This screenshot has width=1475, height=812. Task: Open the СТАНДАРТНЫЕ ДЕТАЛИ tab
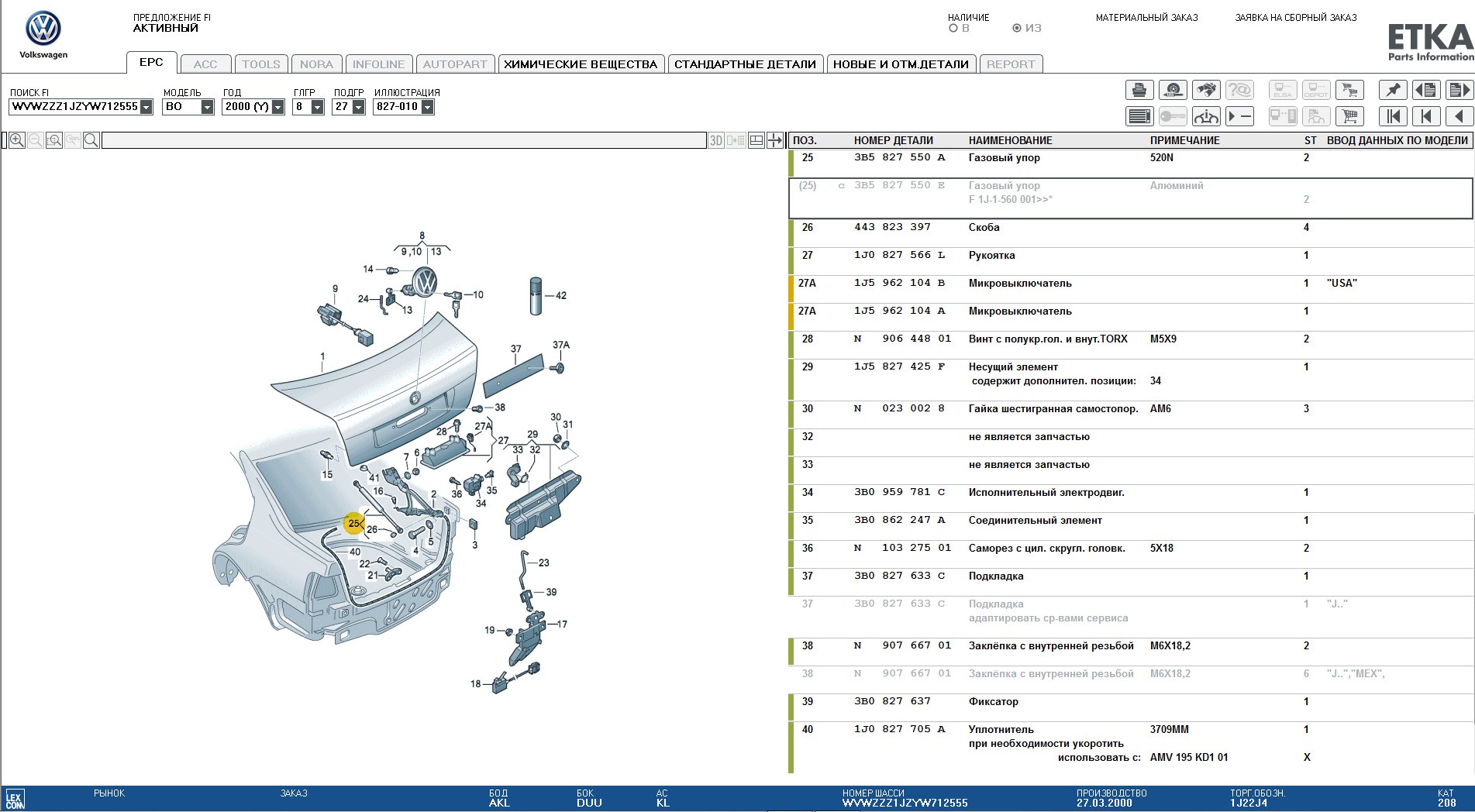point(744,64)
